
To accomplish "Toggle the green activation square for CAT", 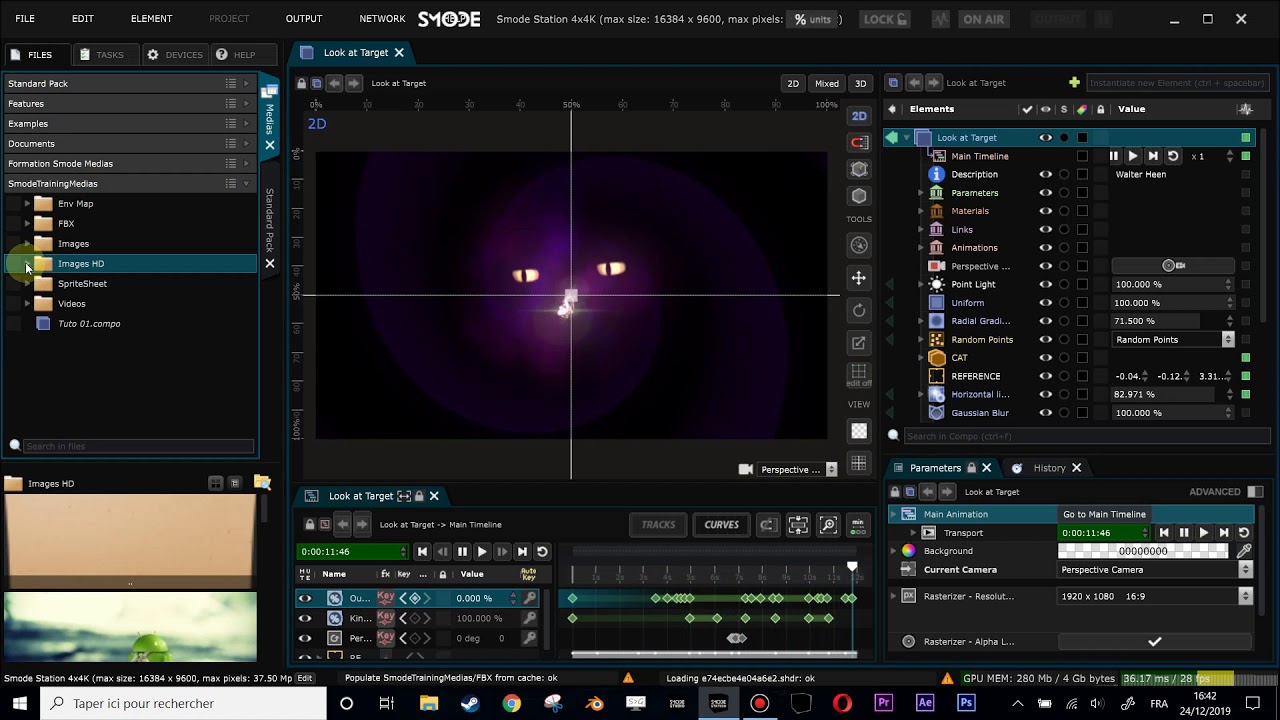I will 1245,357.
